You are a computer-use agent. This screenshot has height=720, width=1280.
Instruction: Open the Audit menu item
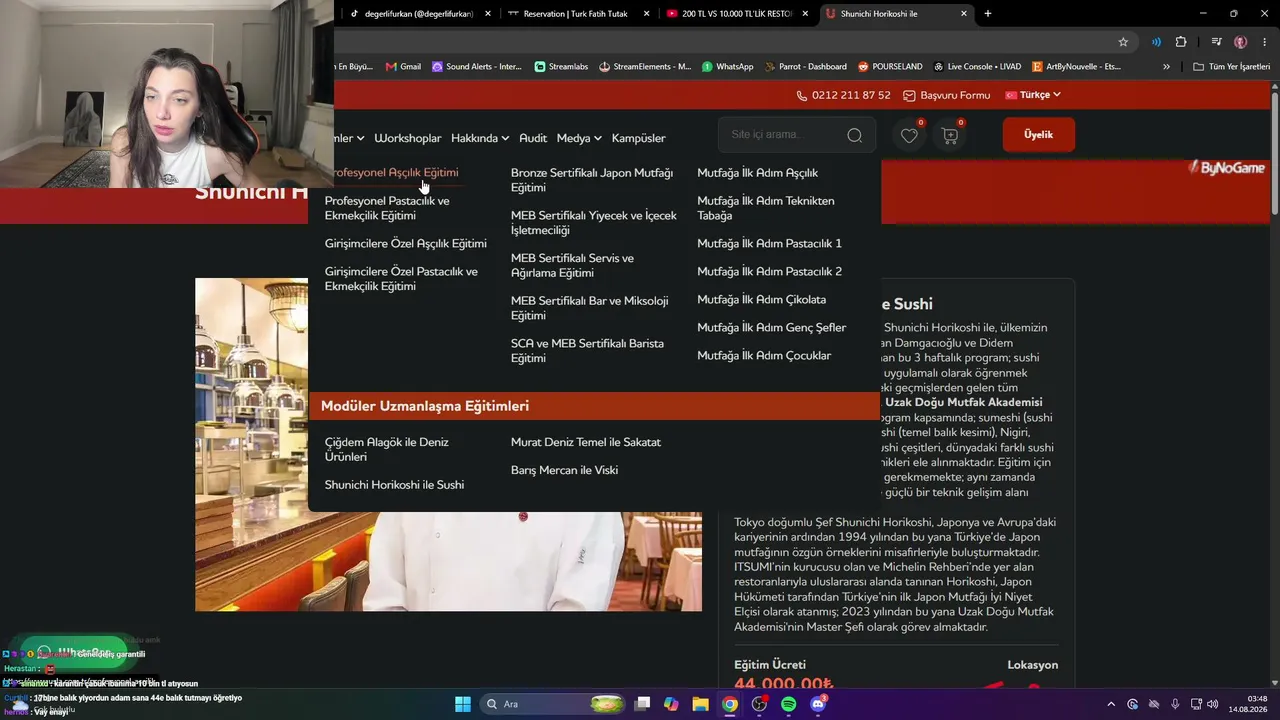coord(533,138)
